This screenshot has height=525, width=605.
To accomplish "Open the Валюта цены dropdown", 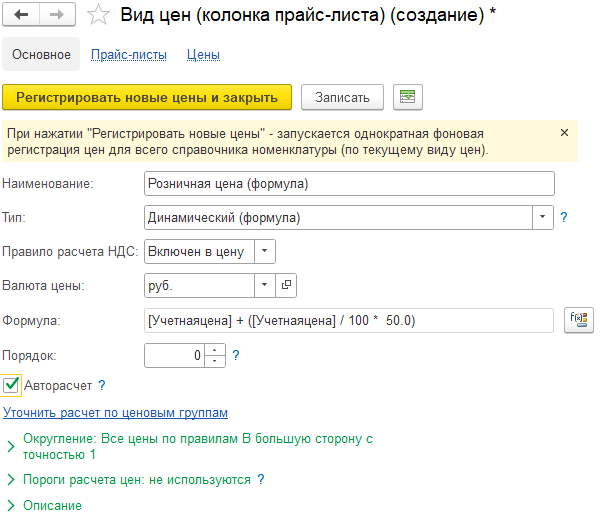I will 265,285.
